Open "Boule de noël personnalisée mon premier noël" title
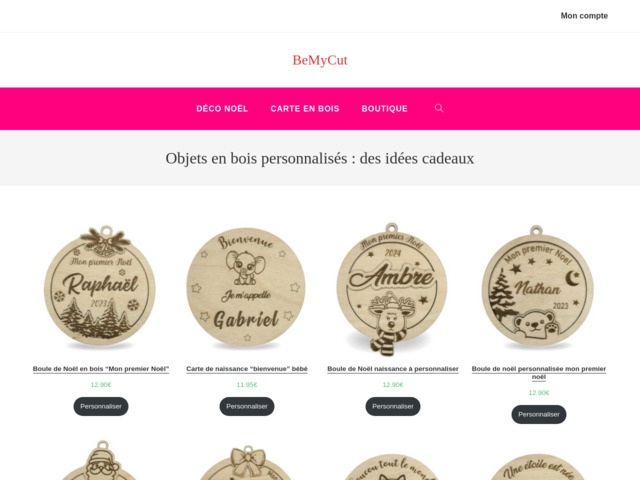640x480 pixels. (539, 373)
